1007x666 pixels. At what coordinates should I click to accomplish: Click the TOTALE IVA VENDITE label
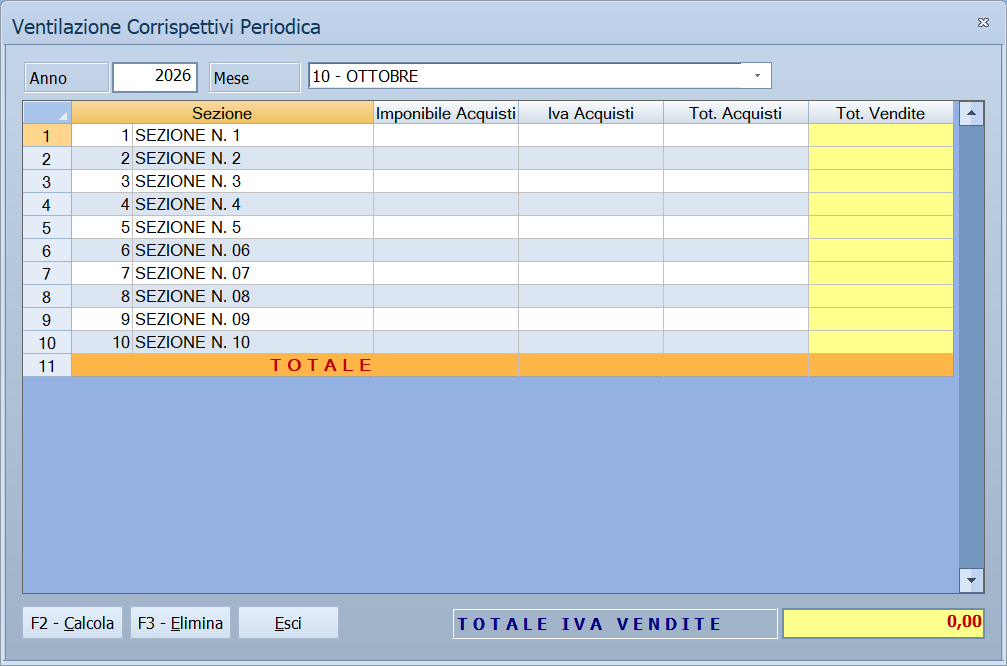coord(615,624)
